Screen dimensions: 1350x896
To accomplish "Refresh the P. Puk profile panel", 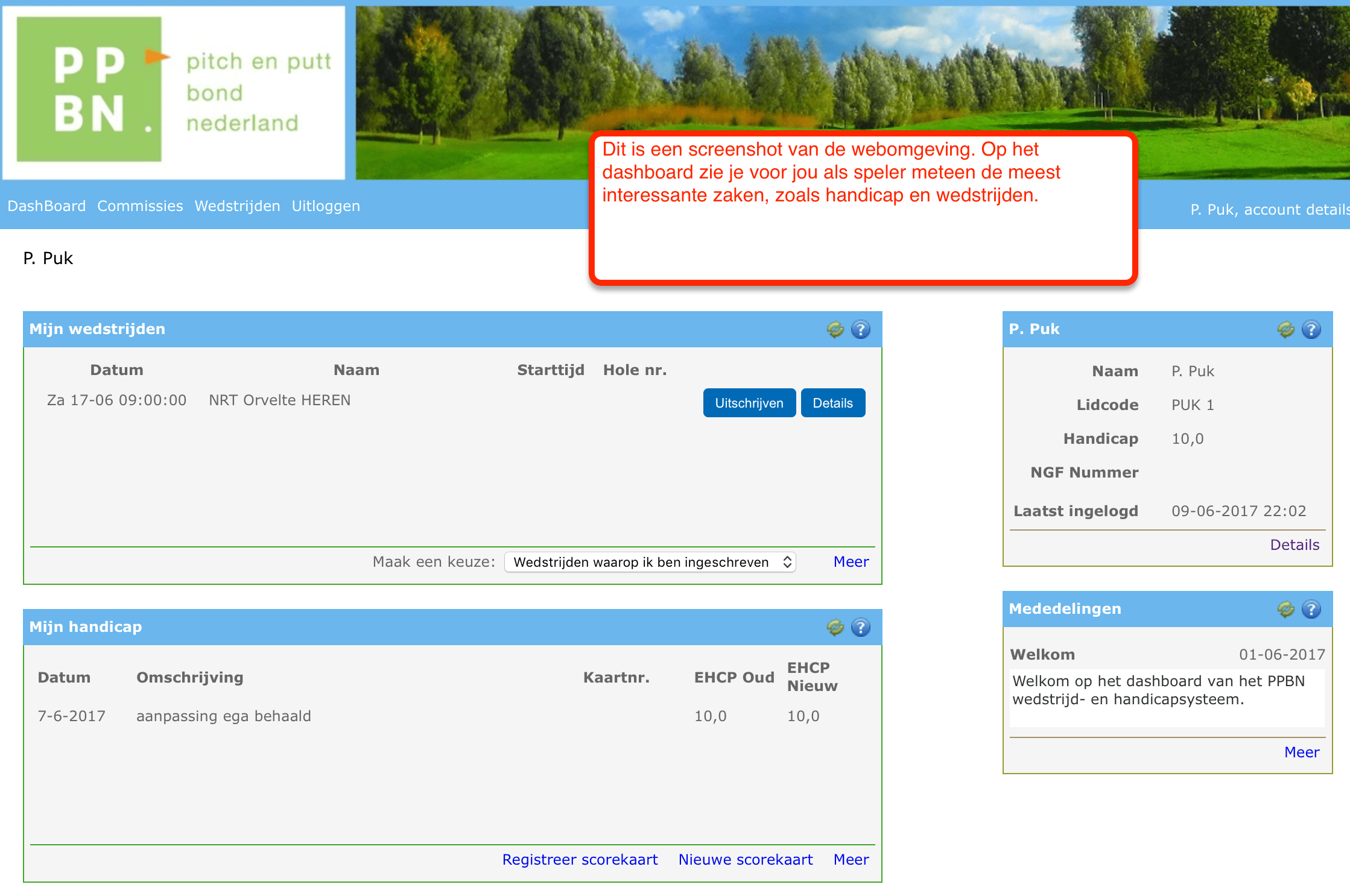I will (1285, 329).
